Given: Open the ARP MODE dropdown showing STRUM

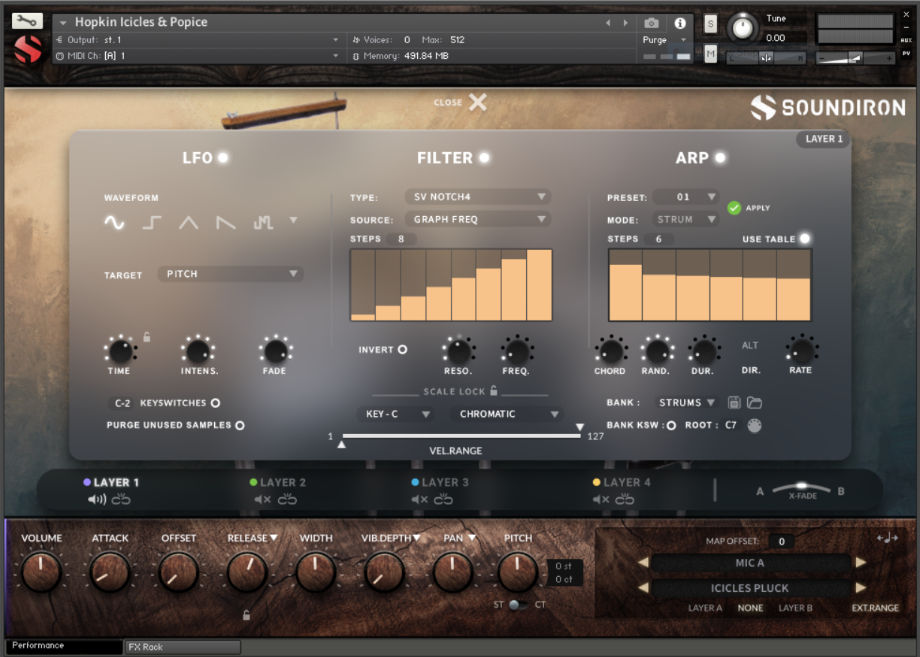Looking at the screenshot, I should click(685, 218).
